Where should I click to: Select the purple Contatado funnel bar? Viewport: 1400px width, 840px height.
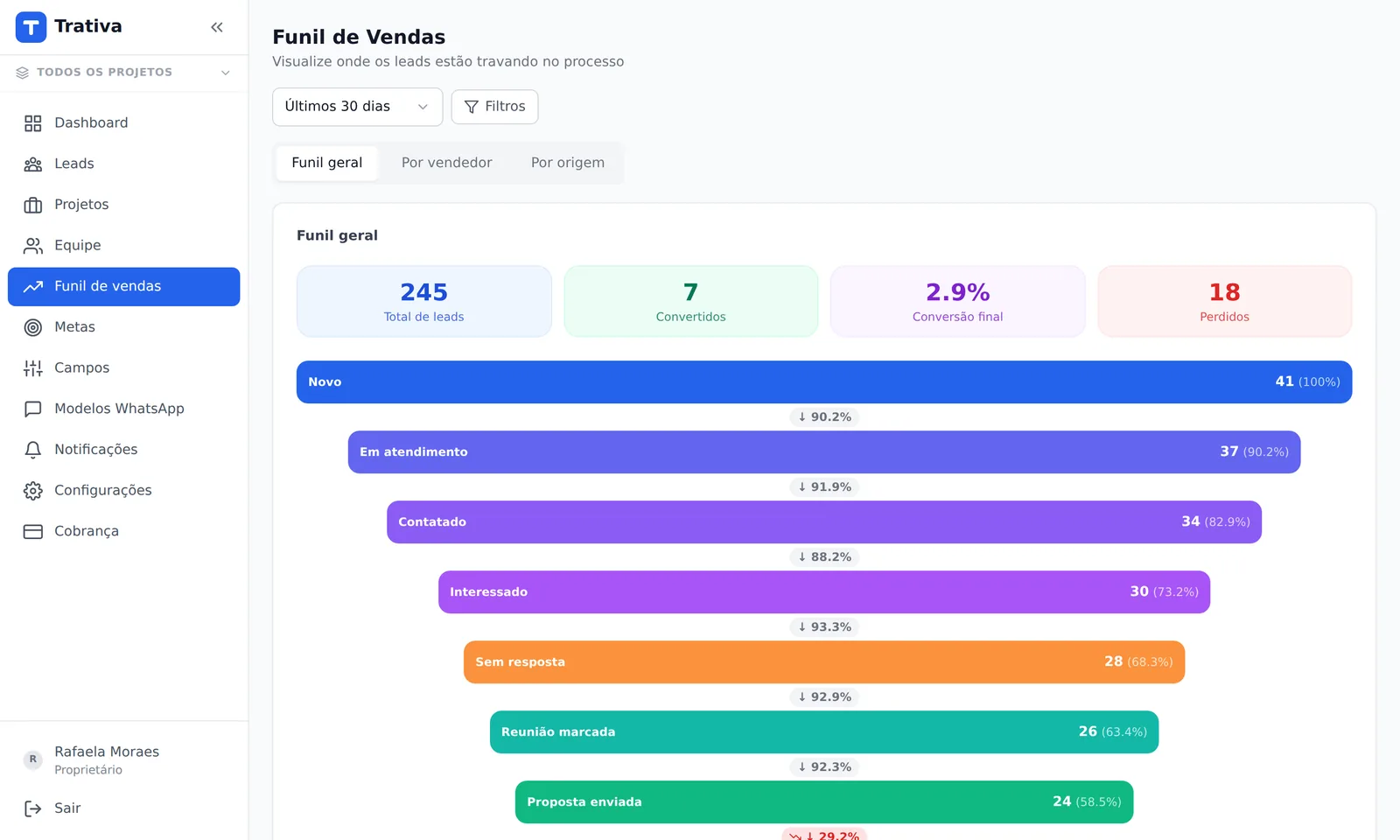[x=824, y=522]
